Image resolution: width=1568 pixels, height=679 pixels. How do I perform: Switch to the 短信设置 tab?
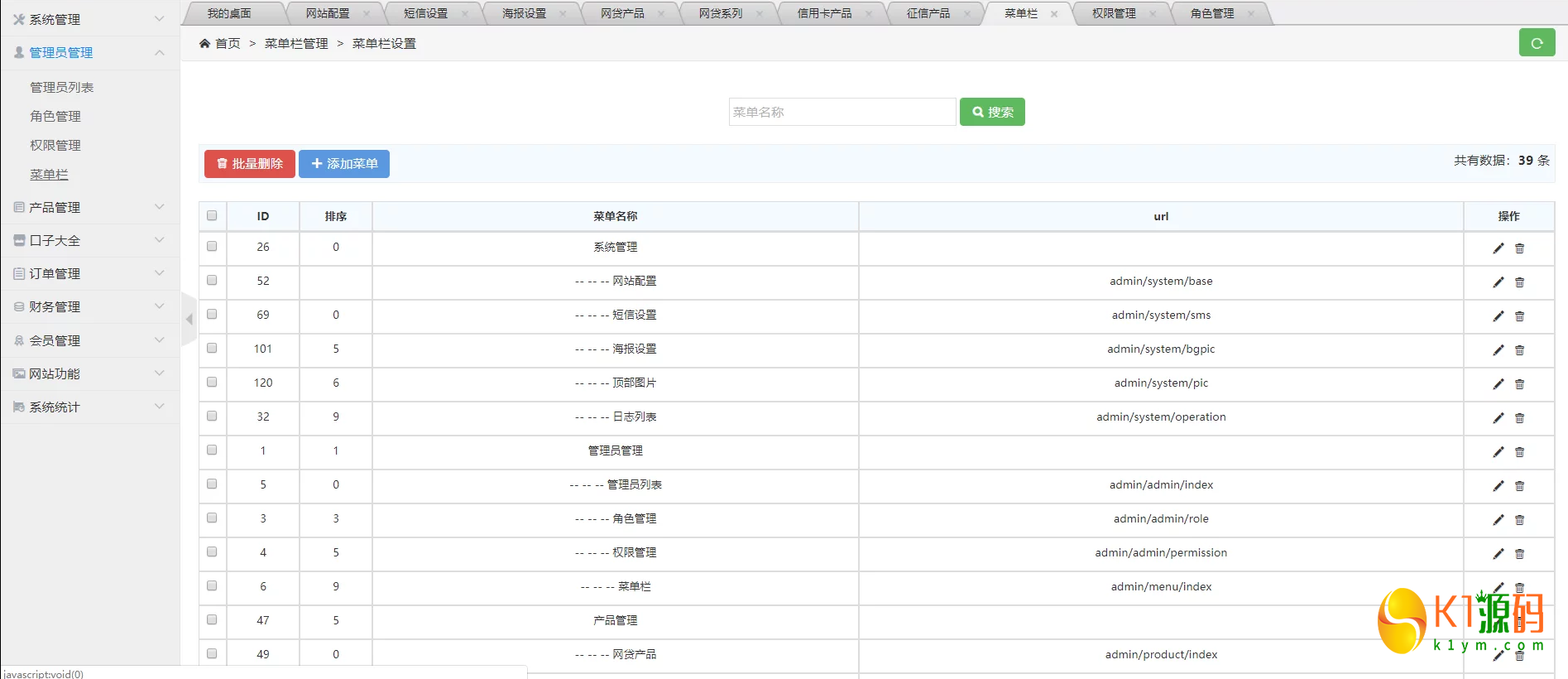click(x=425, y=13)
